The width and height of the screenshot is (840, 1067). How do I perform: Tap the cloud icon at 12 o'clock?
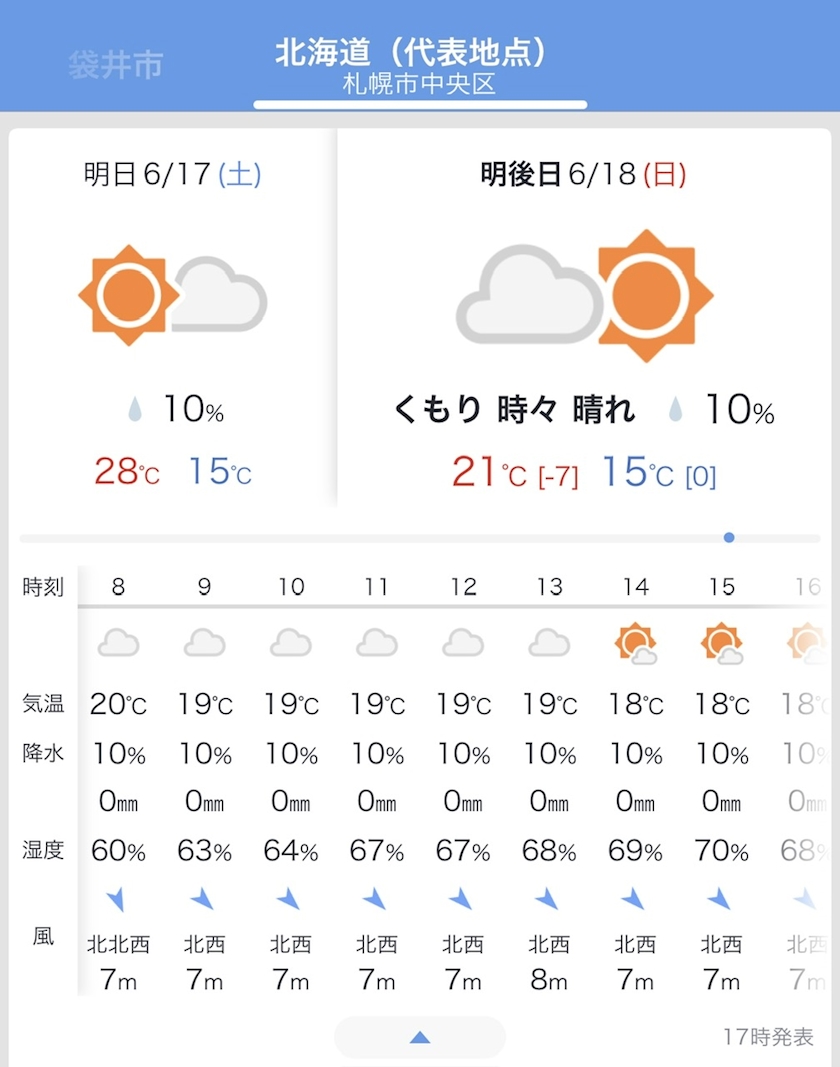point(463,642)
